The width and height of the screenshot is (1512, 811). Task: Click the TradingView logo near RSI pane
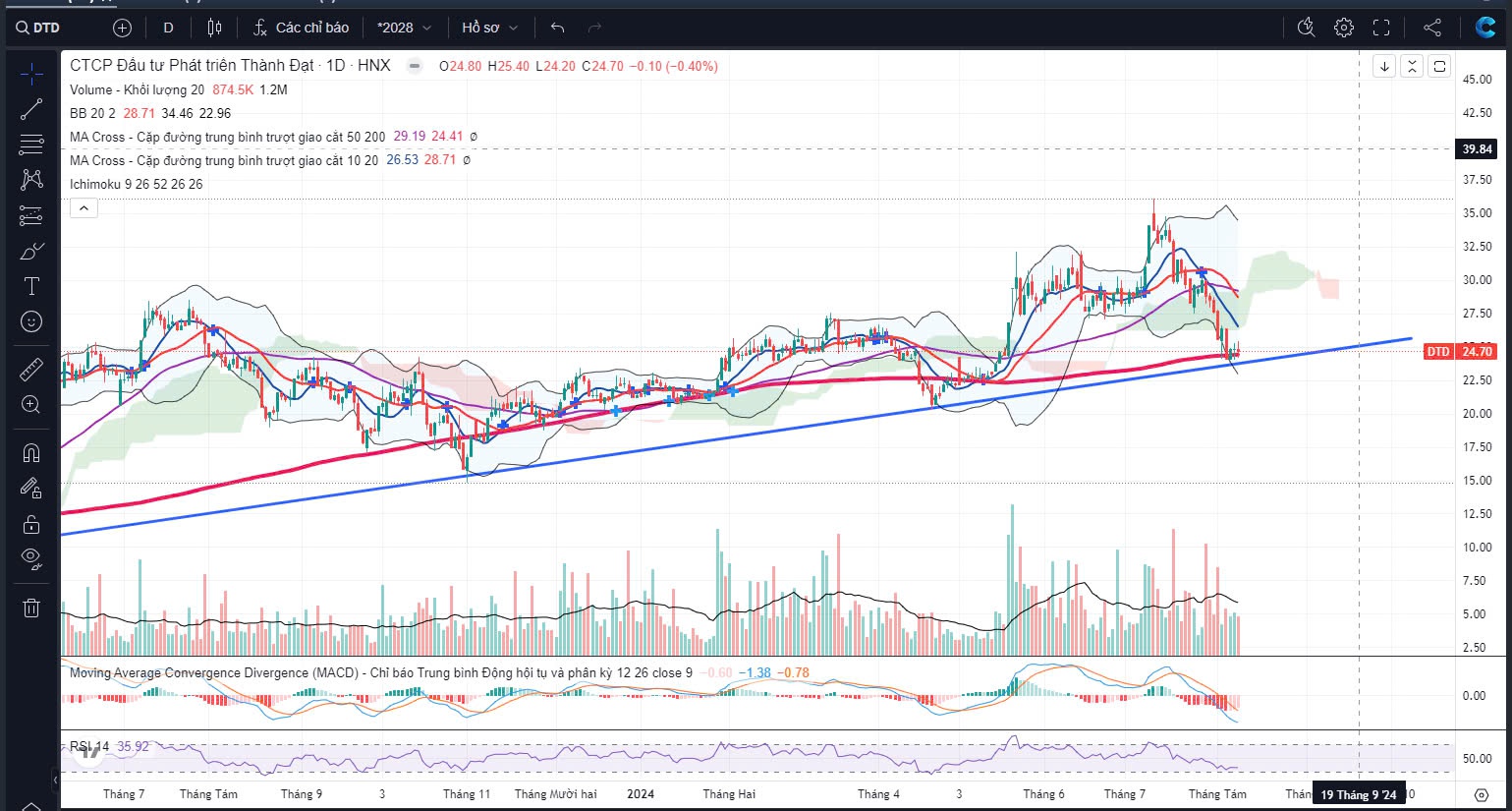click(89, 751)
